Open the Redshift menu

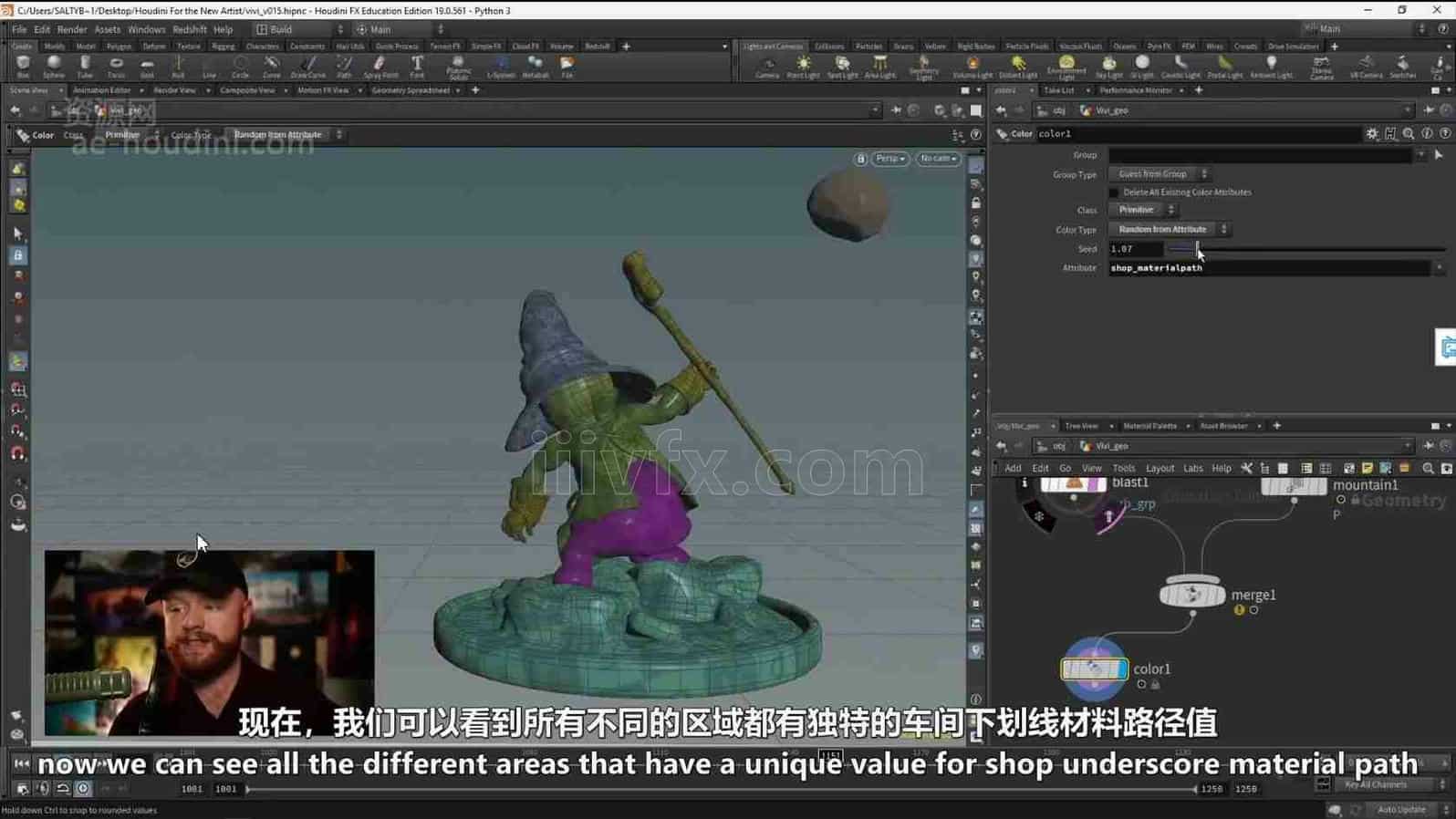tap(190, 29)
